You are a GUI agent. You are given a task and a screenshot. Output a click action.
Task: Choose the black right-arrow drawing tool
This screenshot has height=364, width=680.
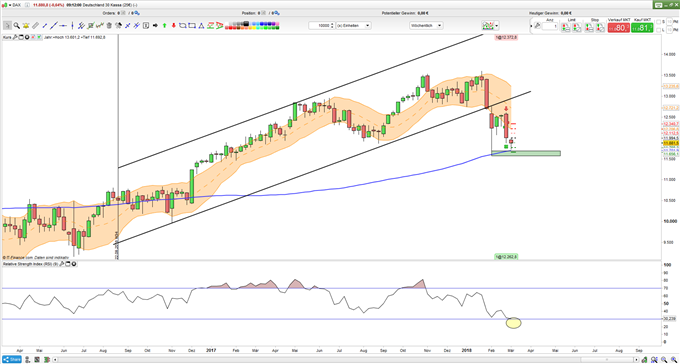(x=155, y=26)
